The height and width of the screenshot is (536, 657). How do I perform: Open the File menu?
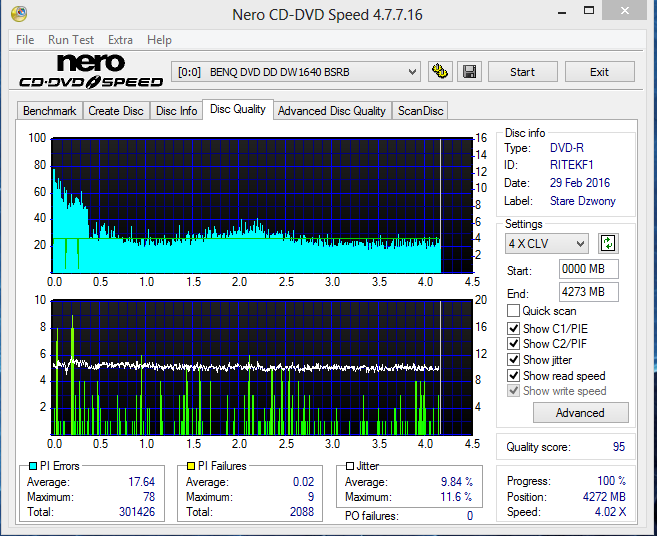click(25, 40)
